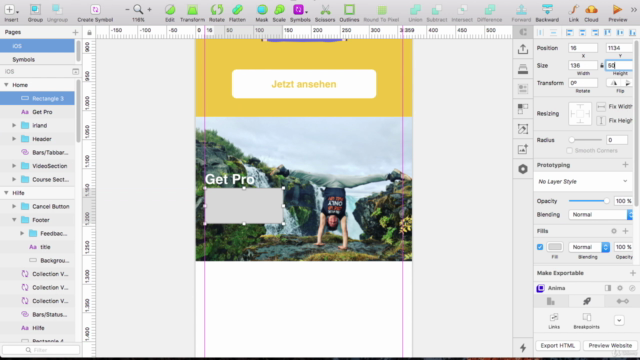Select the iOS page
Screen dimensions: 640x360
tap(38, 46)
